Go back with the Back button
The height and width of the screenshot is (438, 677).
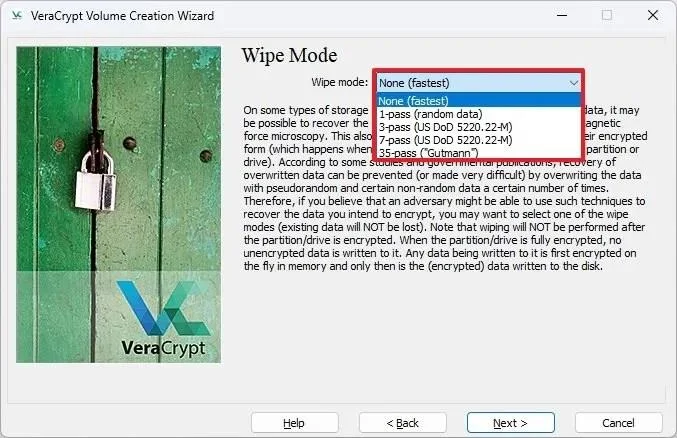402,423
